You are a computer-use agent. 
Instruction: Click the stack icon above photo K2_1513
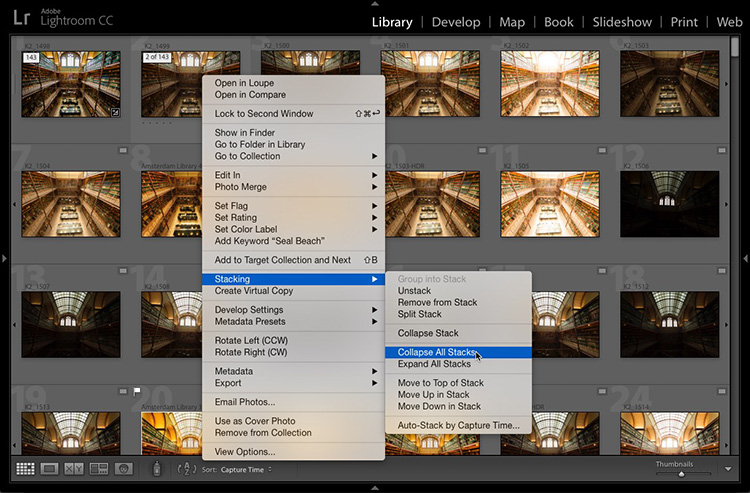tap(123, 391)
